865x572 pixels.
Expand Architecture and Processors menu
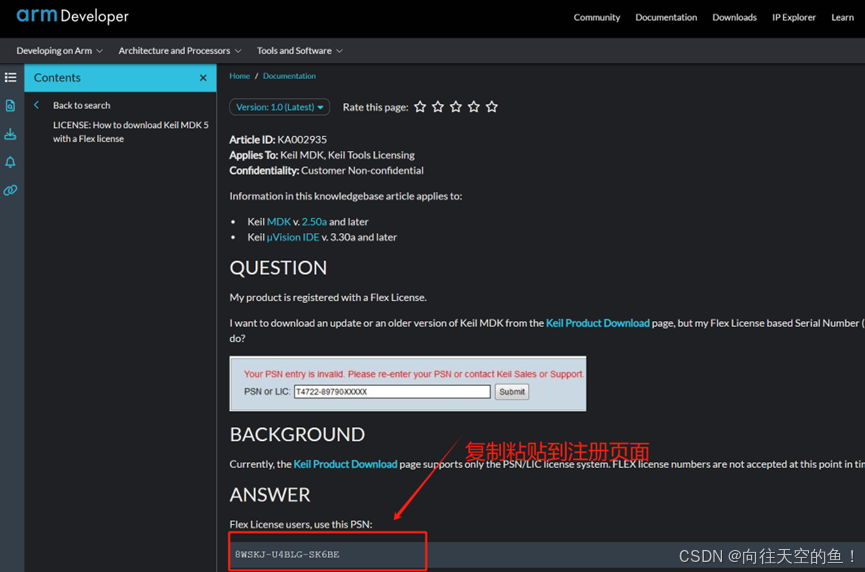[x=180, y=51]
